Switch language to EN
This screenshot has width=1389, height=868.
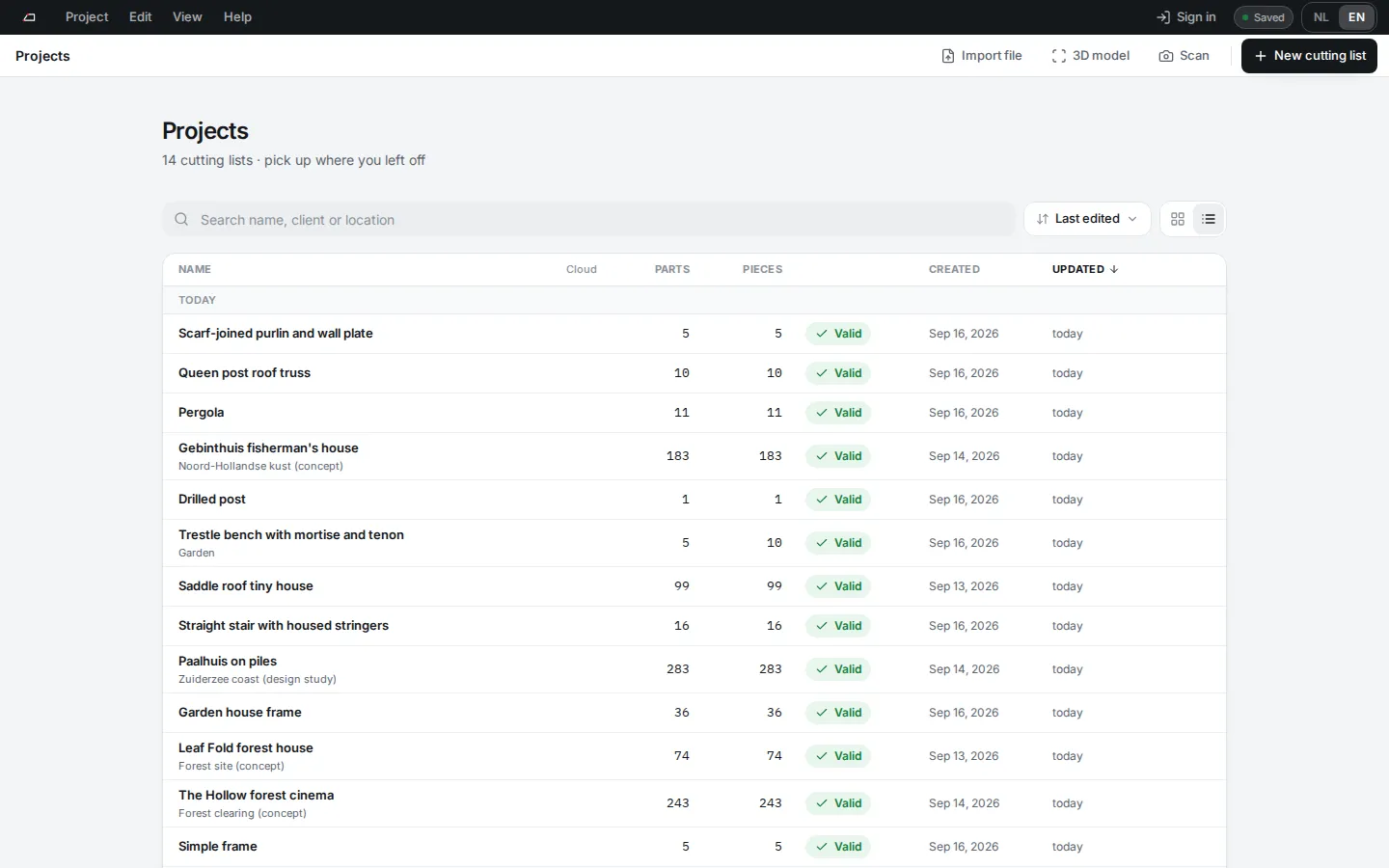click(x=1356, y=17)
